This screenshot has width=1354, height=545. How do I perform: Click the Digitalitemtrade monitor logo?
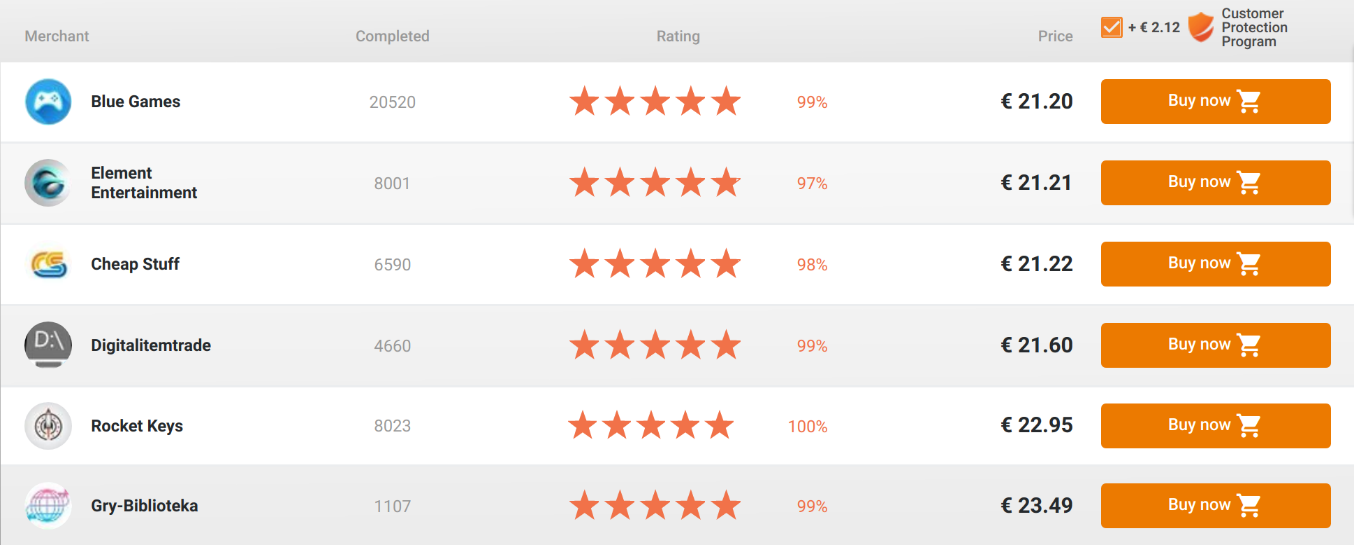click(48, 345)
